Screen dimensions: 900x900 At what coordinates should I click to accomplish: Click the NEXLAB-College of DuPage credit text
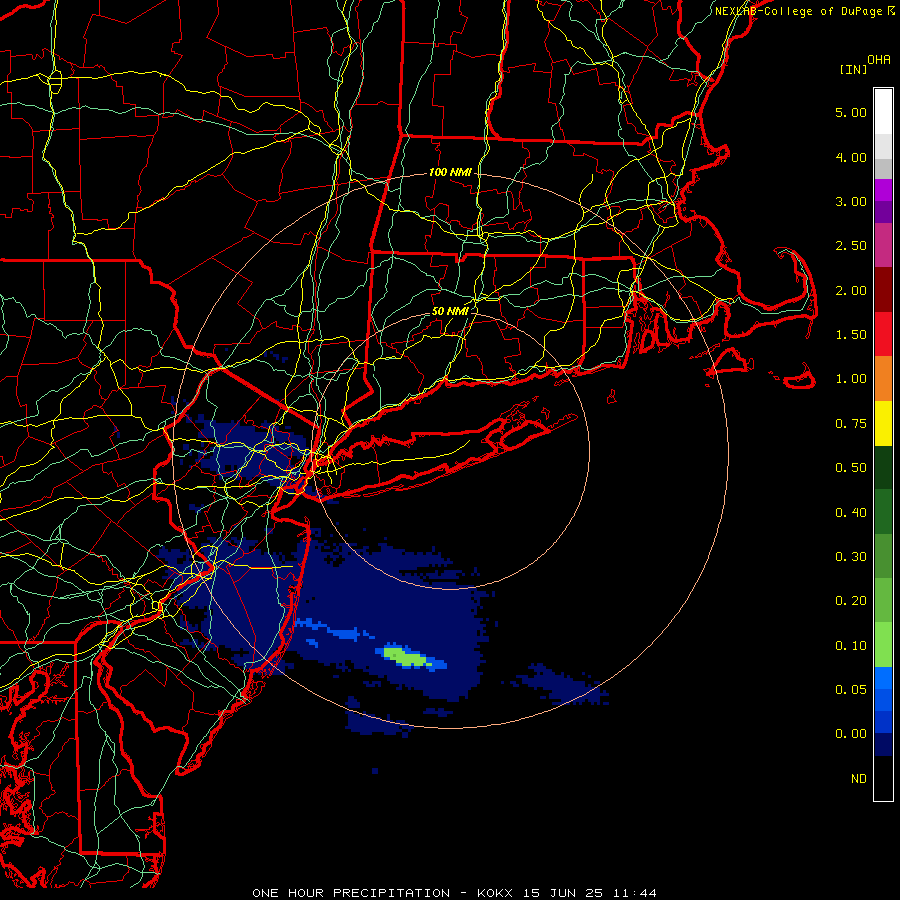tap(798, 11)
